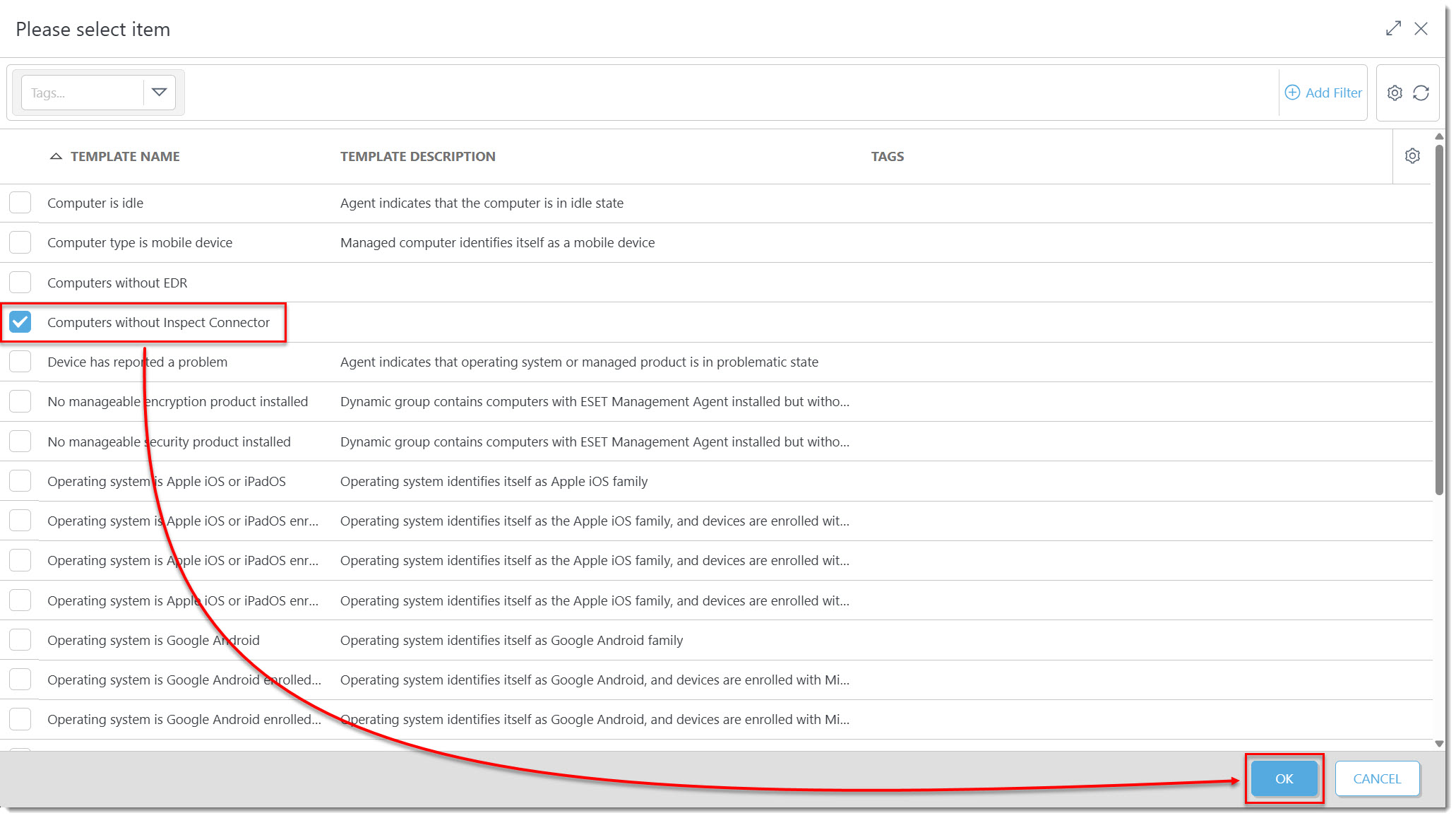Screen dimensions: 1456x818
Task: Focus the Tags input field
Action: (83, 93)
